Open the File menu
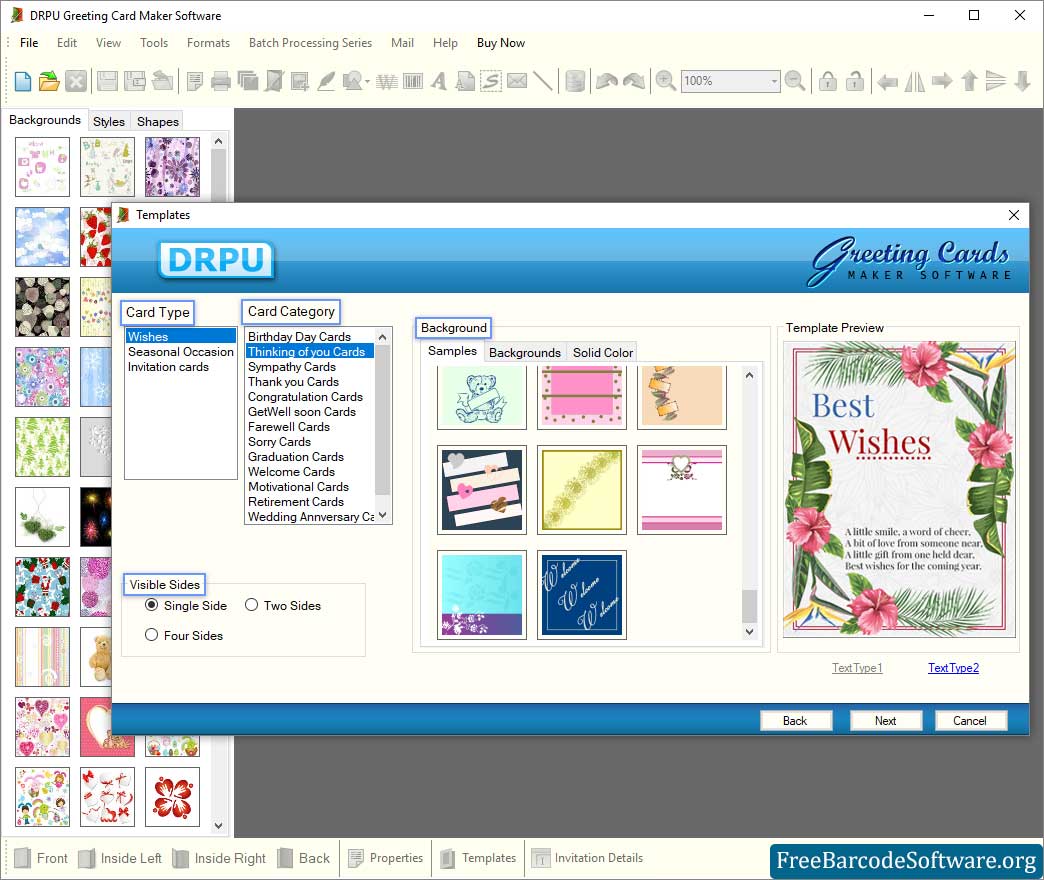The width and height of the screenshot is (1044, 880). tap(29, 43)
